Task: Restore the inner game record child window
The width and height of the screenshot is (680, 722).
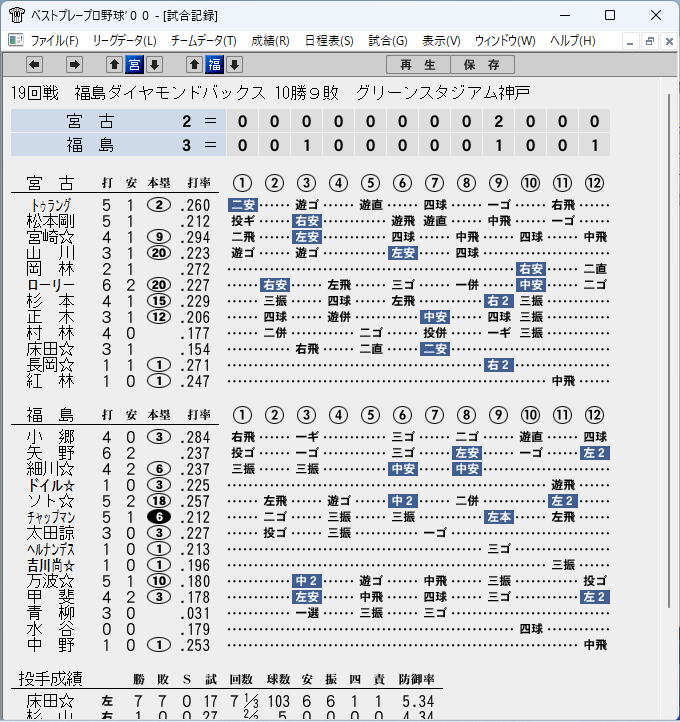Action: coord(650,41)
